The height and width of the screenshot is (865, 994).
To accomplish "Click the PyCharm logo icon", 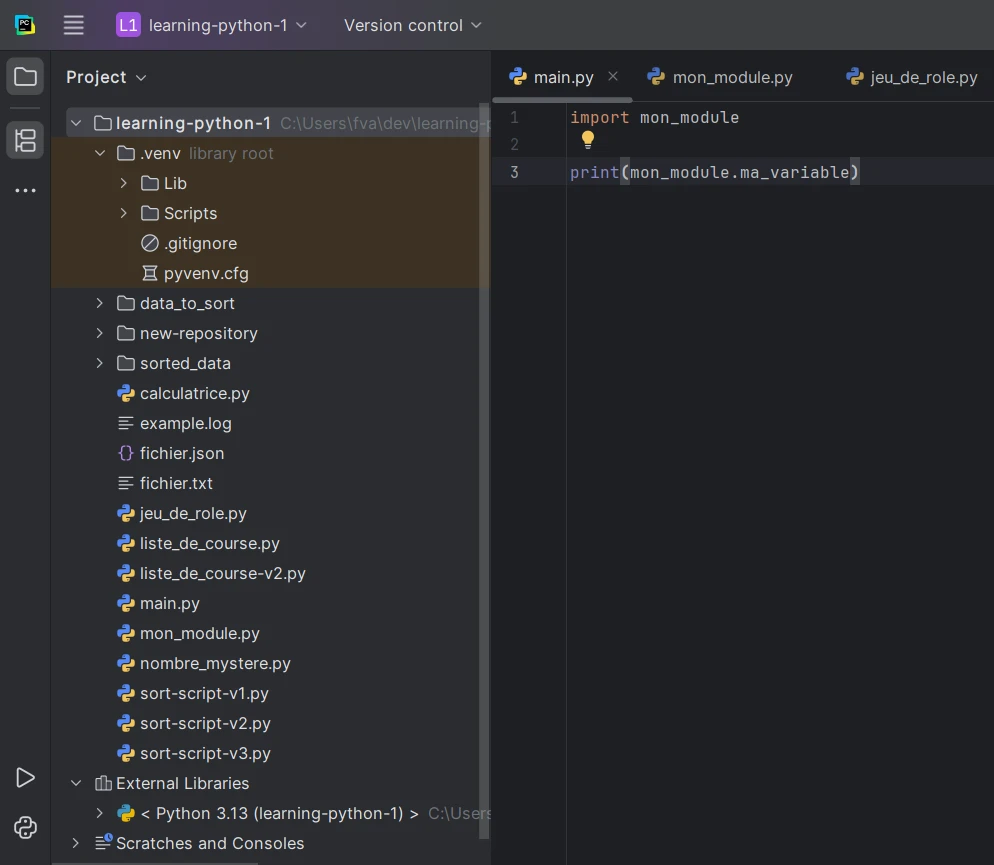I will coord(25,25).
